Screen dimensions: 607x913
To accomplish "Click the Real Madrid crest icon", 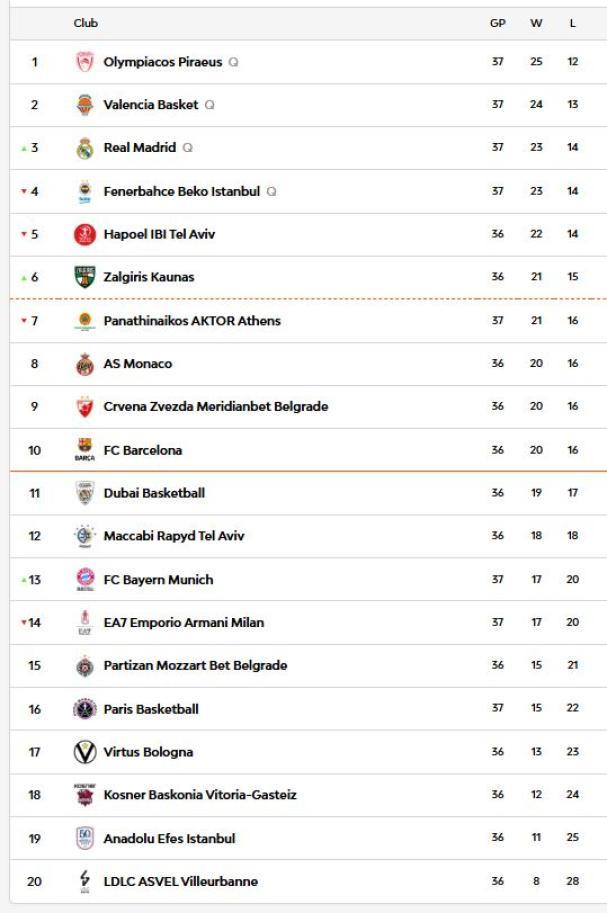I will (85, 148).
